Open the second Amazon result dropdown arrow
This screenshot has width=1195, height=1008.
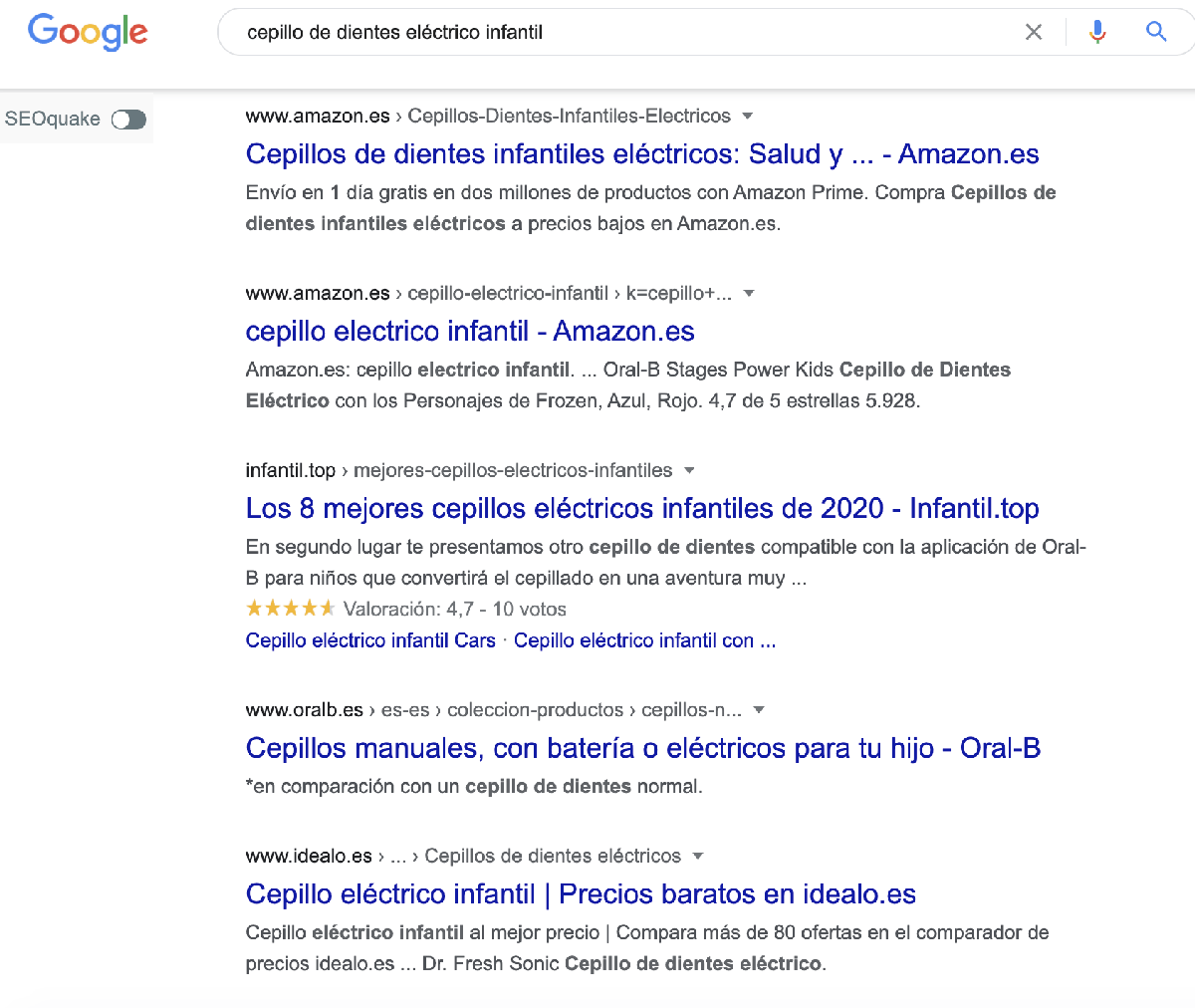click(749, 293)
